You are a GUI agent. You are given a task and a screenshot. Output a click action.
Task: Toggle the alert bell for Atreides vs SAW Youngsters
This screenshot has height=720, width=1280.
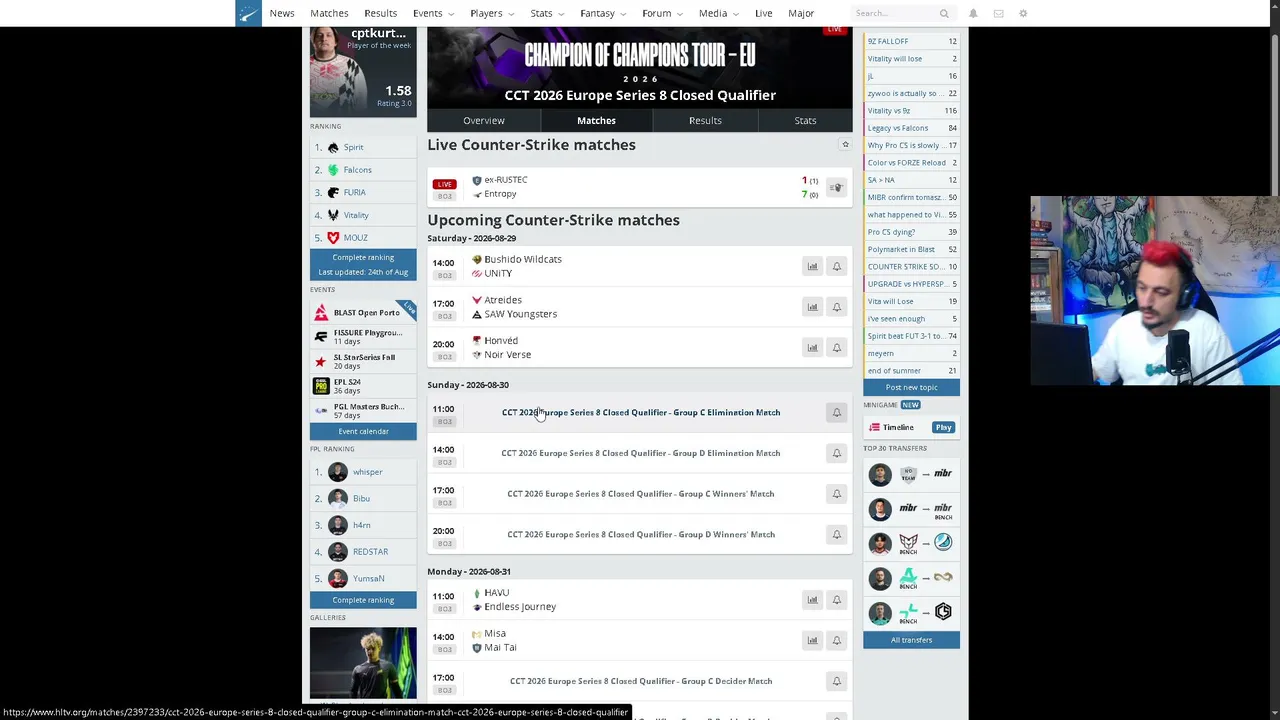pos(837,307)
